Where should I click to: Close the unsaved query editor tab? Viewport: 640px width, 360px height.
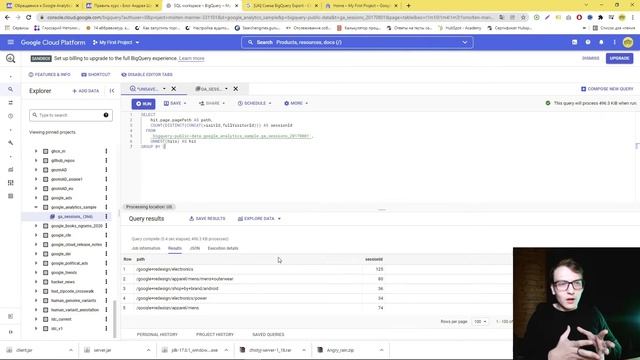point(173,89)
